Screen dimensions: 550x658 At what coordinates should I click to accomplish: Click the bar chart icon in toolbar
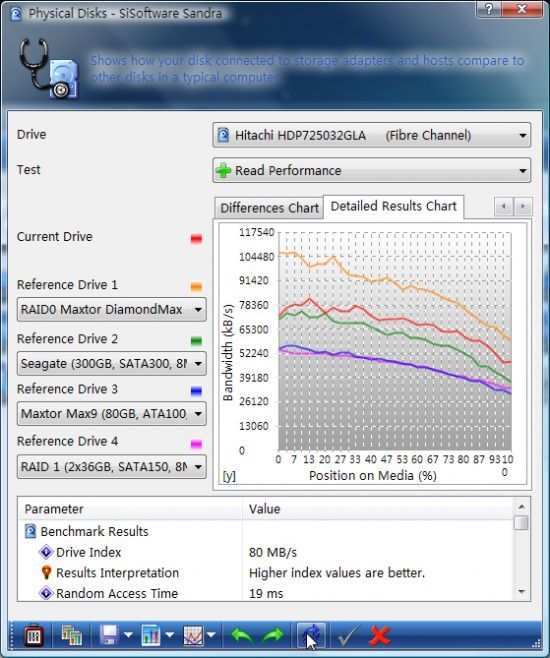151,635
